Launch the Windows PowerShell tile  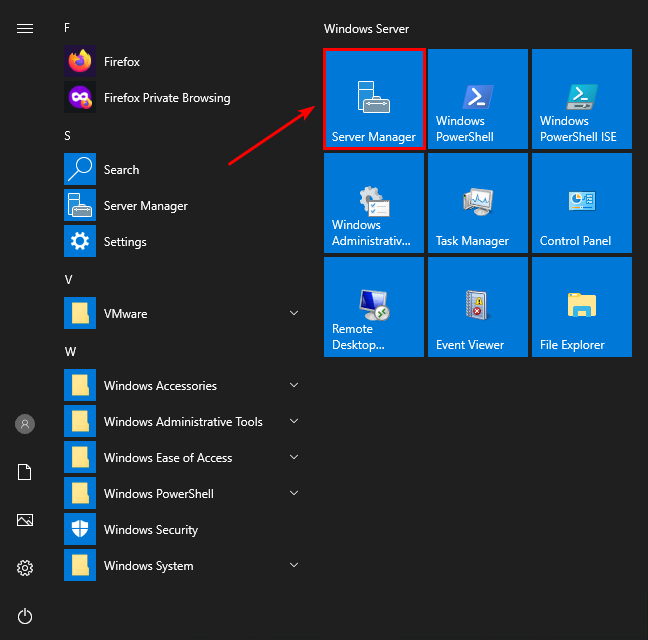pyautogui.click(x=477, y=100)
